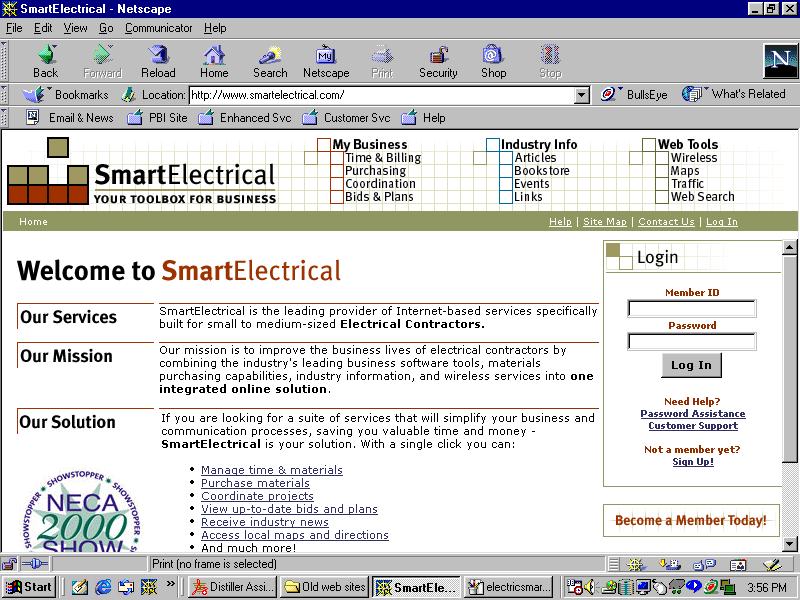800x600 pixels.
Task: Open the Manage time & materials link
Action: point(271,470)
